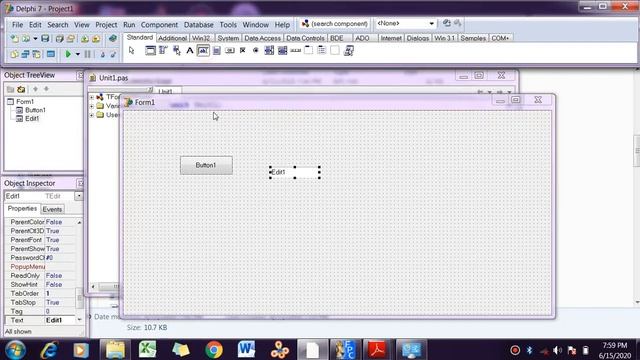Select the Memo component icon
Image resolution: width=640 pixels, height=360 pixels.
(x=216, y=51)
